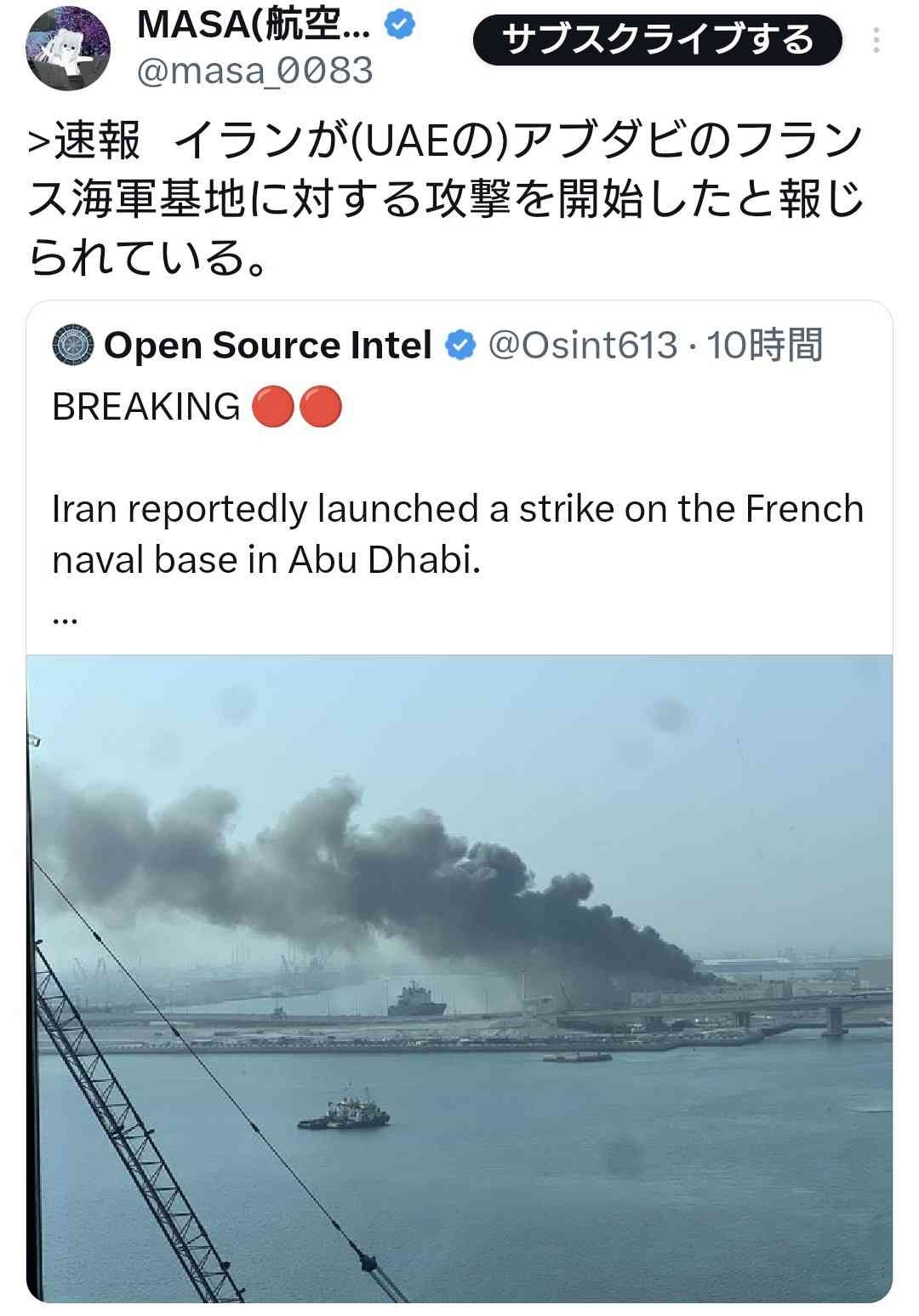This screenshot has height=1316, width=919.
Task: Expand truncated quoted tweet text ellipsis
Action: (x=65, y=620)
